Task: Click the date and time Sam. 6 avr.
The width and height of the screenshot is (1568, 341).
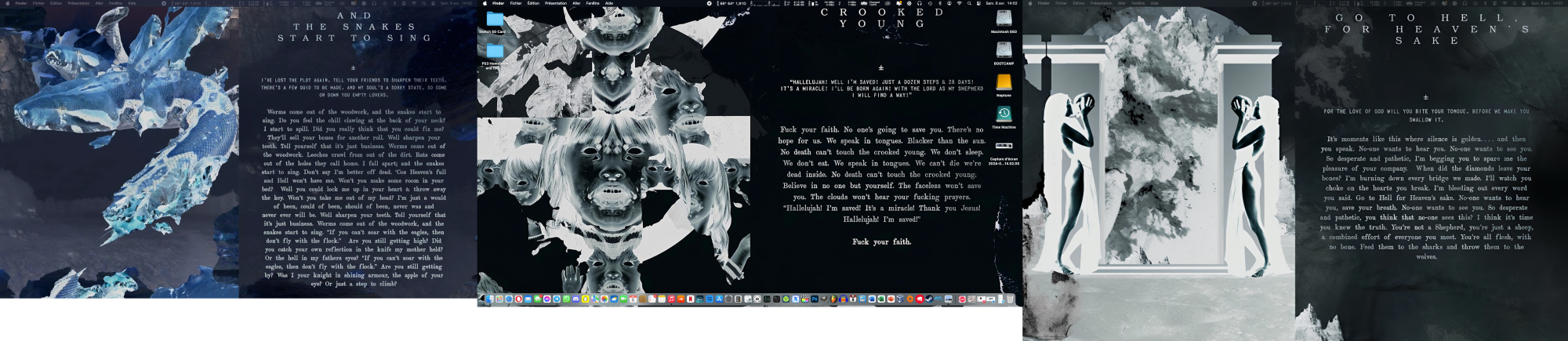Action: click(1001, 3)
